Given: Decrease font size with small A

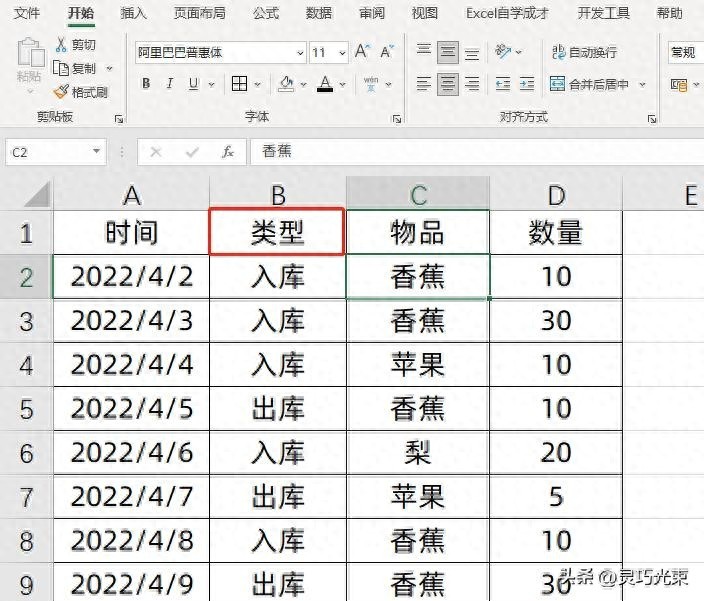Looking at the screenshot, I should (387, 51).
